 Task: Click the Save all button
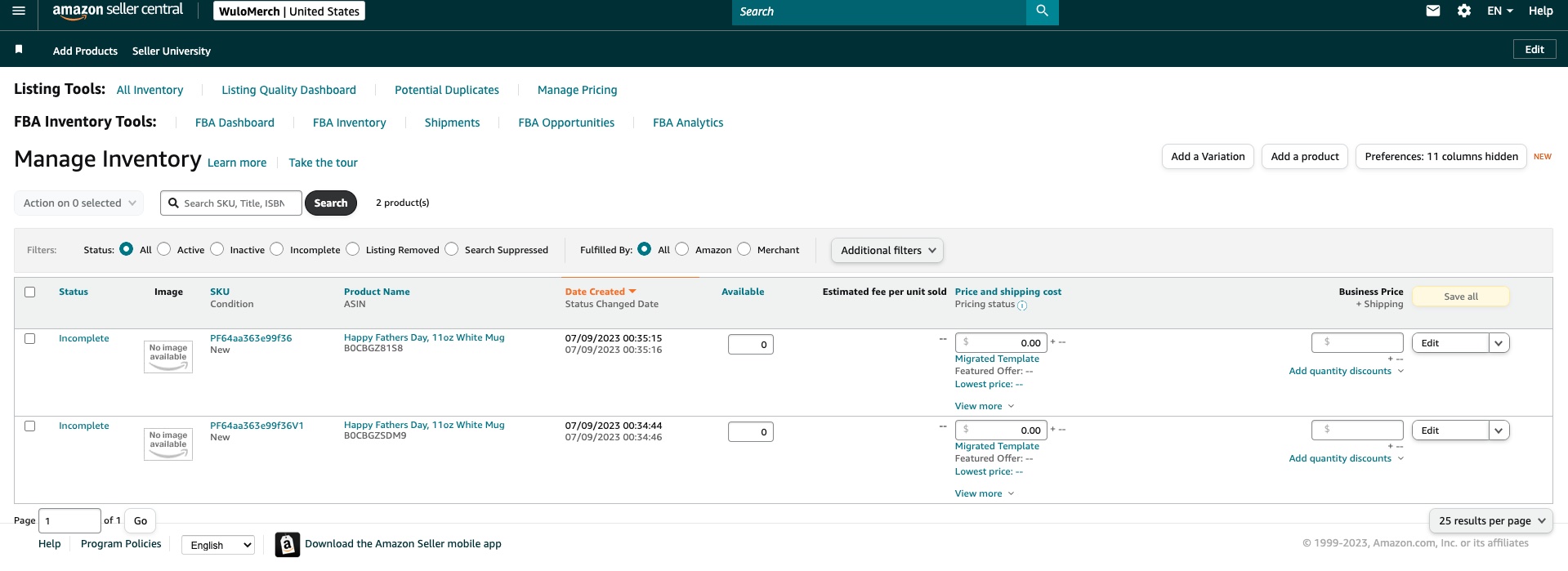[x=1461, y=297]
